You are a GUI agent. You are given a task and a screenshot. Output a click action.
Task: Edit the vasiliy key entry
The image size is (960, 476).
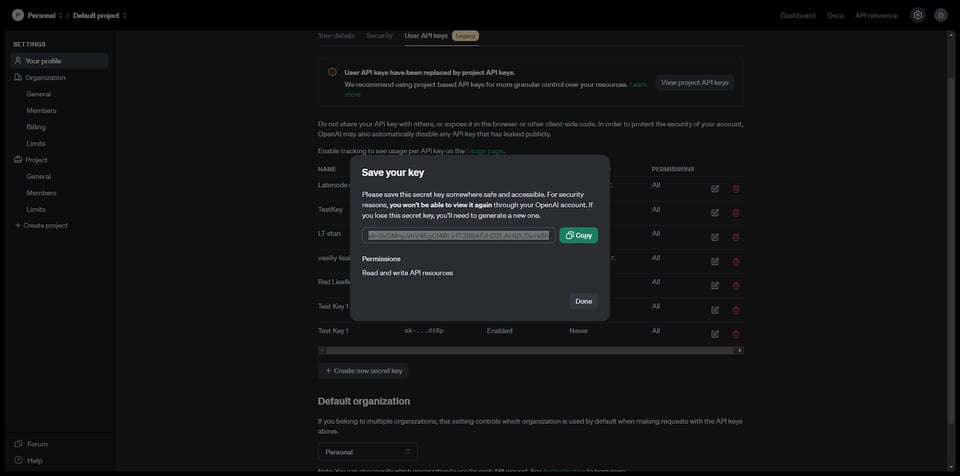tap(714, 262)
